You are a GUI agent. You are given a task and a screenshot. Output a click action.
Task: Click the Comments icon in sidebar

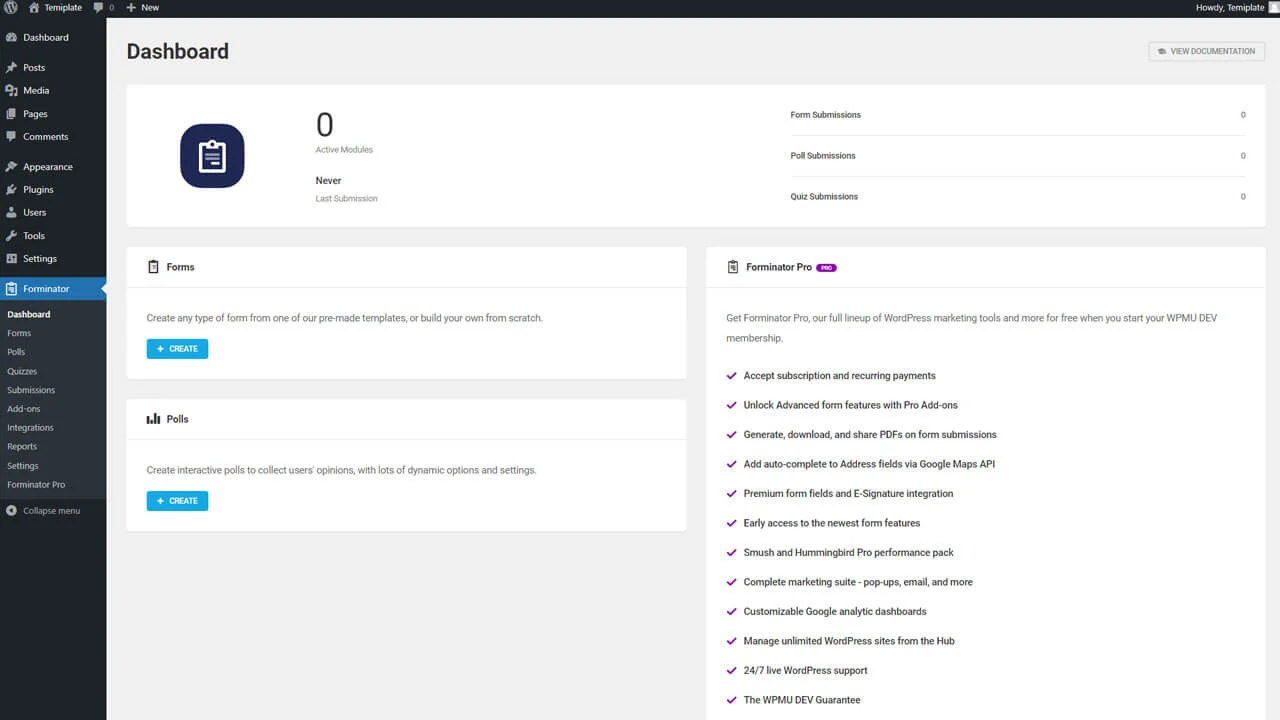tap(11, 136)
